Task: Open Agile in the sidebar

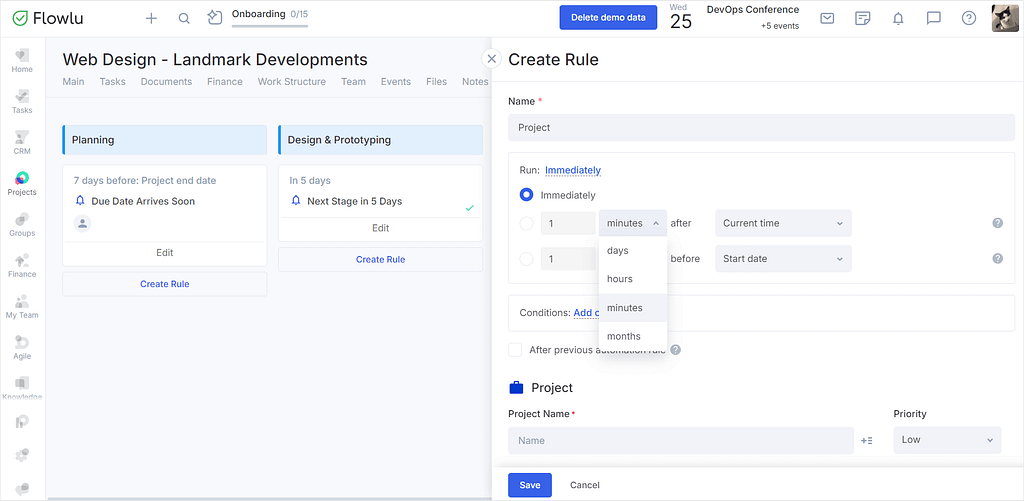Action: tap(22, 347)
